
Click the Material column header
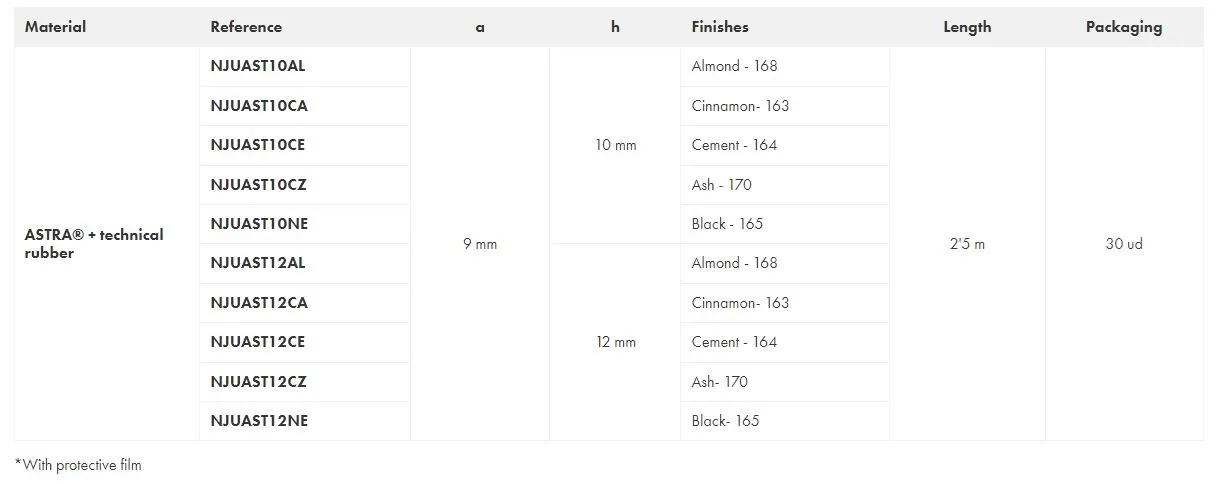[56, 27]
